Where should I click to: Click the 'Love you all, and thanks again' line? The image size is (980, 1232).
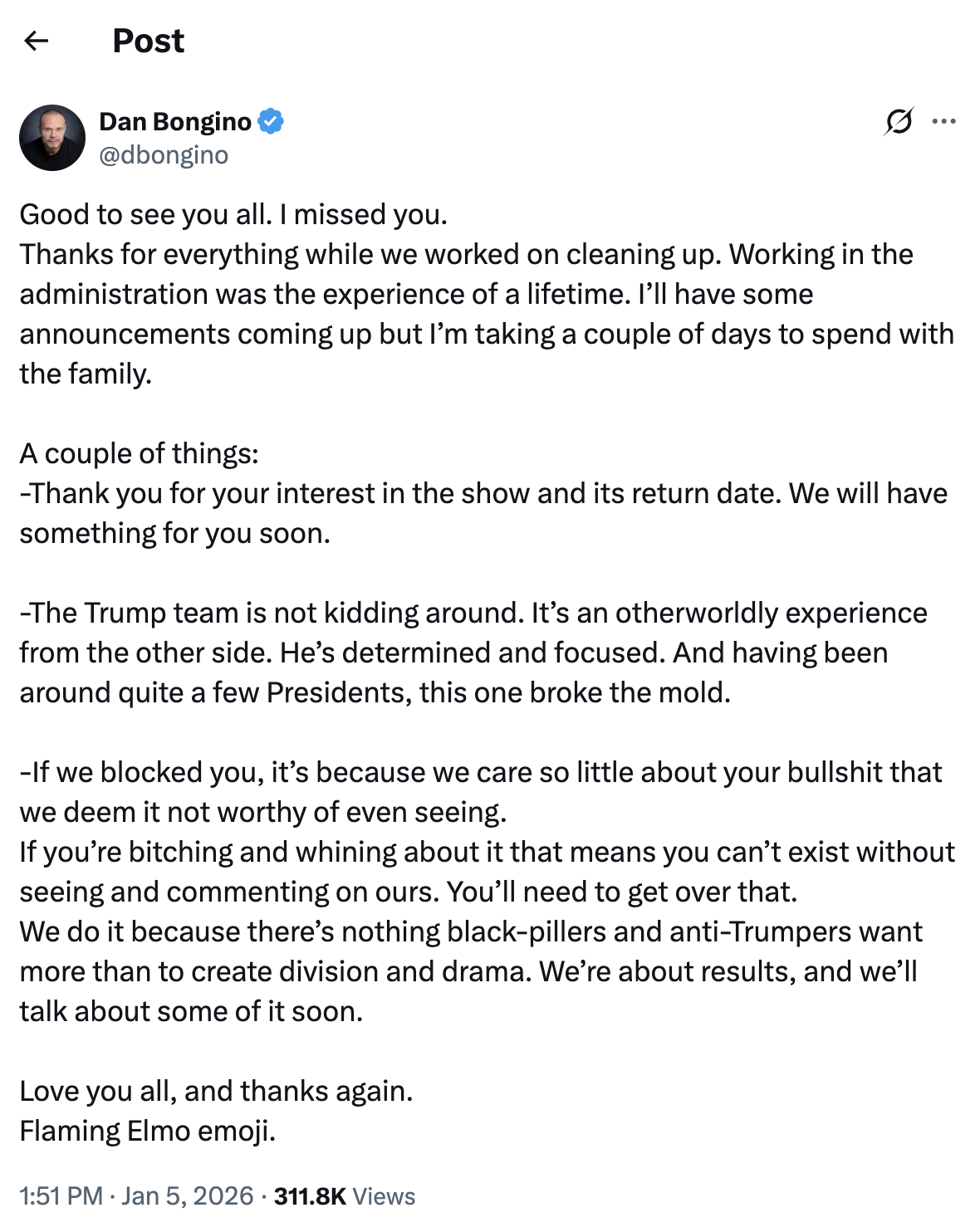(x=216, y=1091)
